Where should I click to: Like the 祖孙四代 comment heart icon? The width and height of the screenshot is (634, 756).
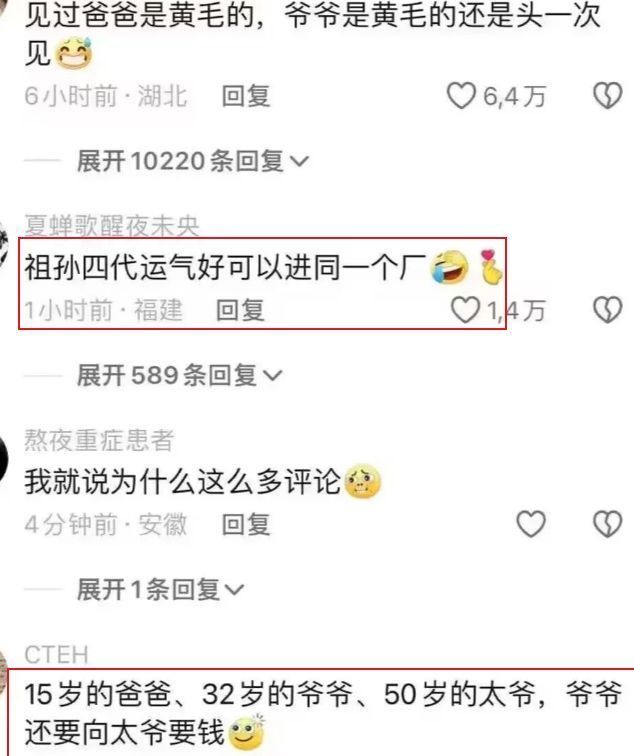[x=465, y=310]
